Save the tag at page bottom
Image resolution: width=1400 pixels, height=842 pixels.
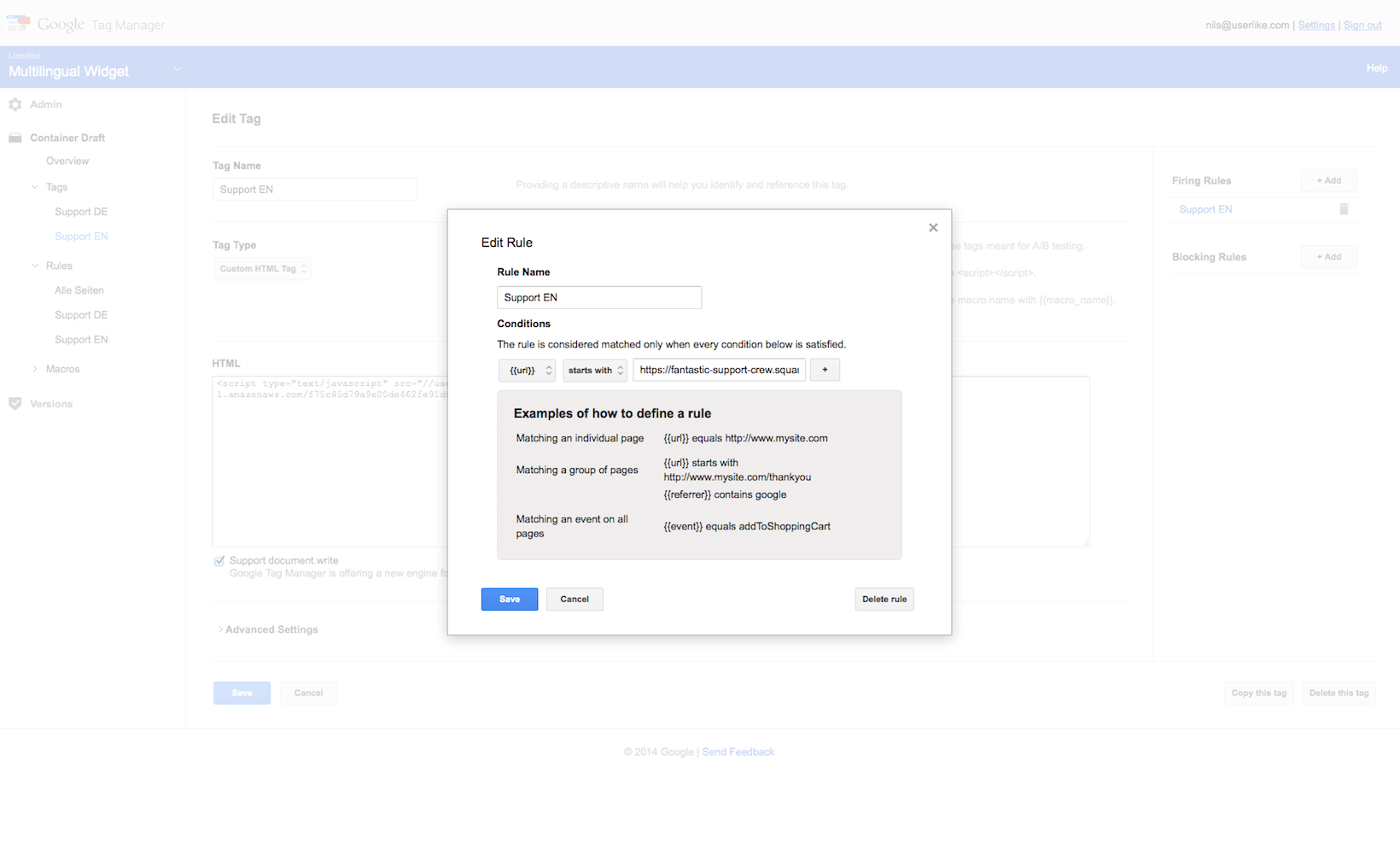click(x=242, y=693)
